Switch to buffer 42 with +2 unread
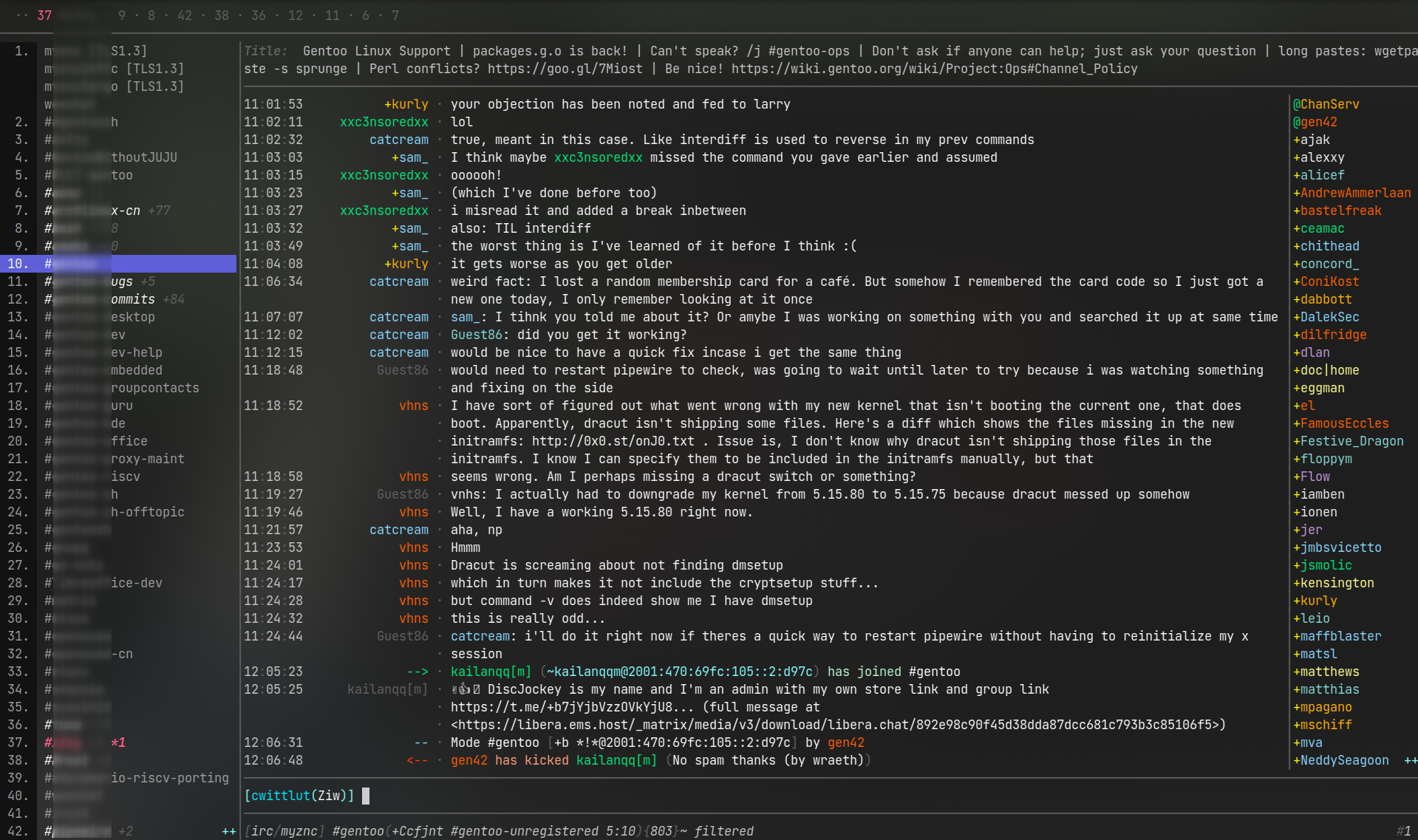The image size is (1418, 840). coord(118,831)
